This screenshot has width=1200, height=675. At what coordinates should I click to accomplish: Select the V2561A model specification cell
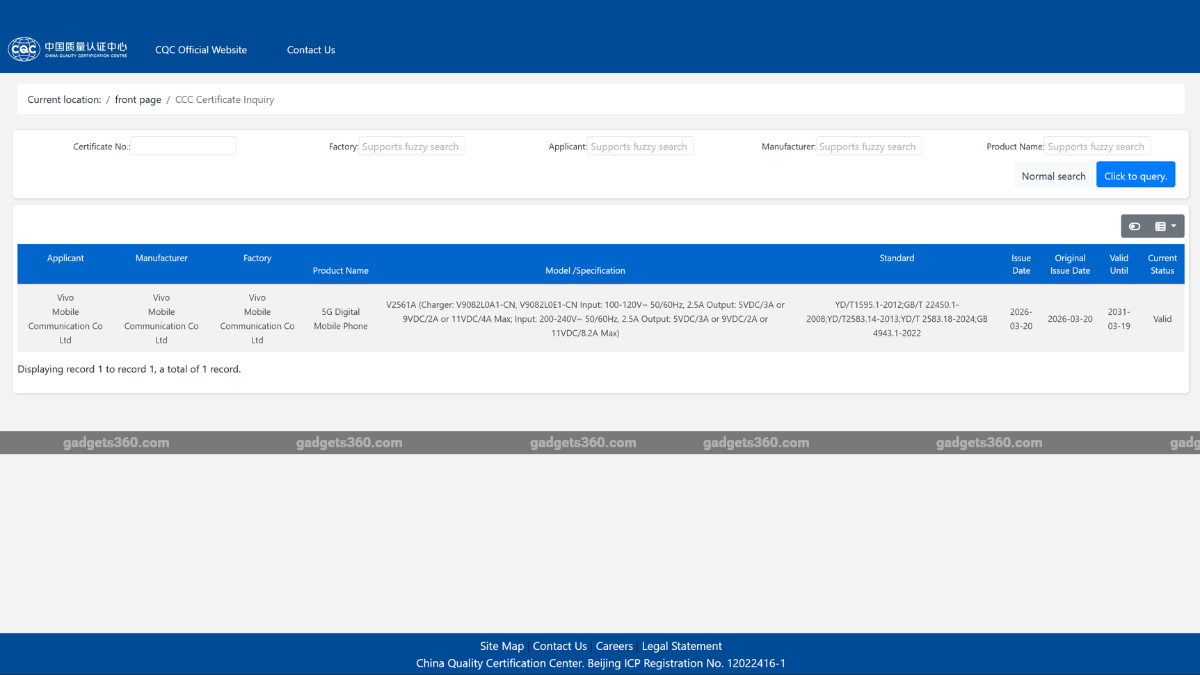tap(585, 318)
